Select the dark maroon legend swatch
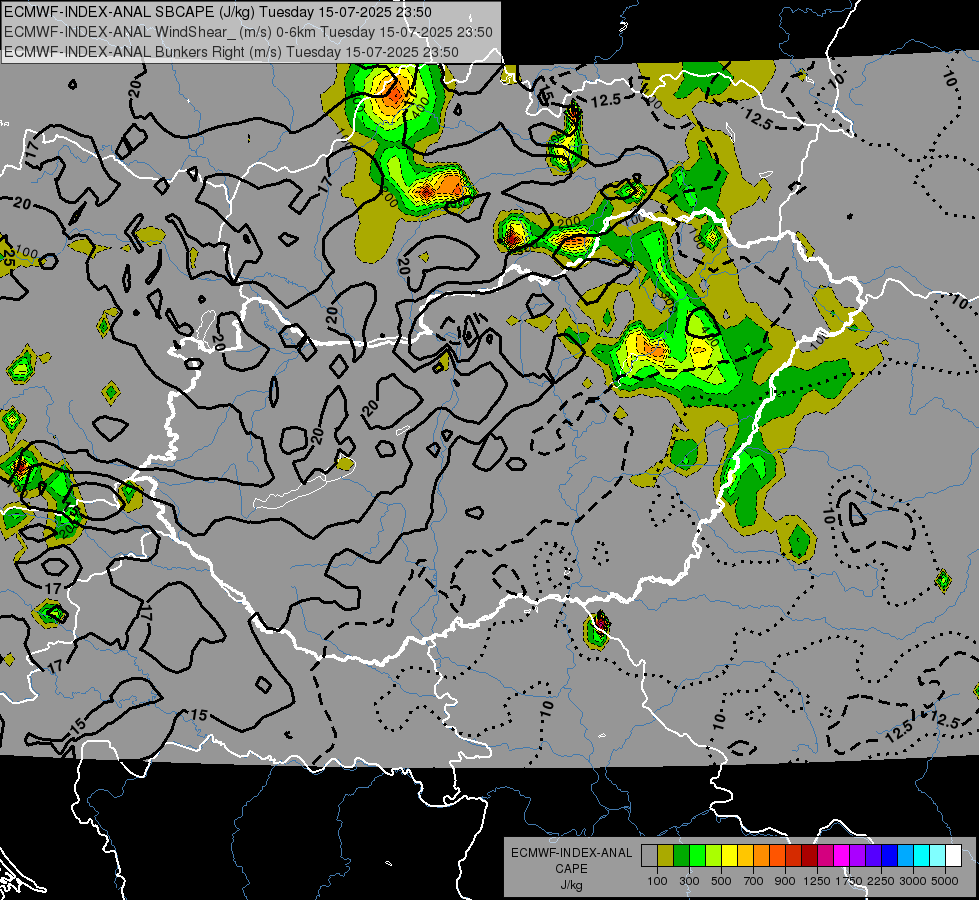 pos(810,855)
